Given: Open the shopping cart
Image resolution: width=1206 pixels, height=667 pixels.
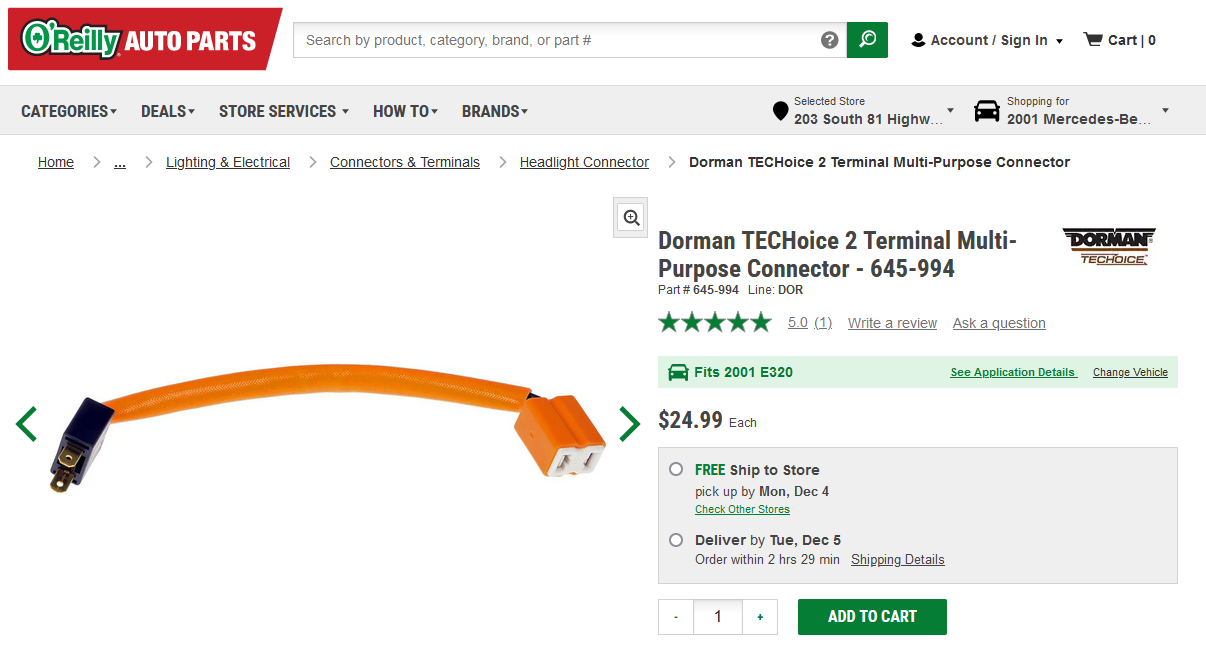Looking at the screenshot, I should 1120,40.
